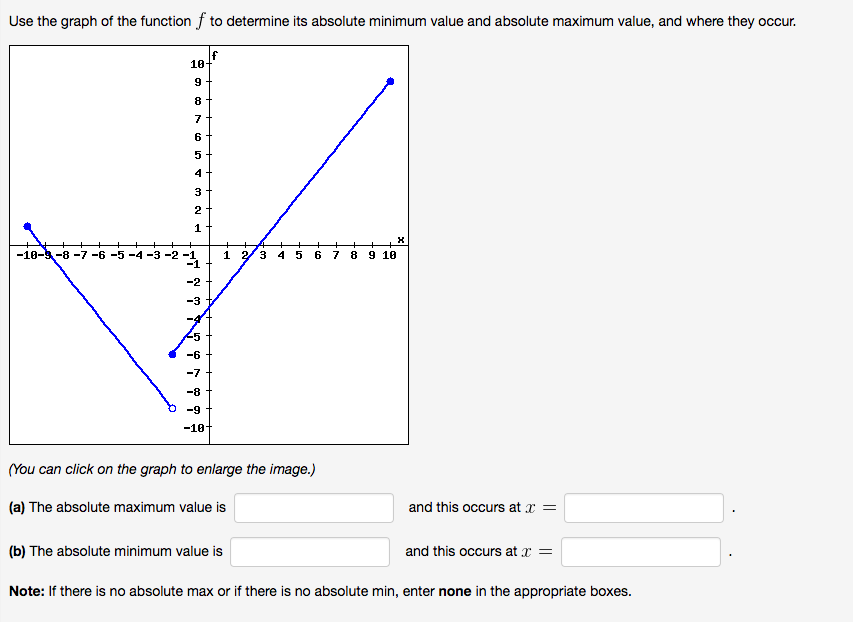Viewport: 853px width, 622px height.
Task: Click the open circle at the graph's bottom
Action: [x=172, y=408]
